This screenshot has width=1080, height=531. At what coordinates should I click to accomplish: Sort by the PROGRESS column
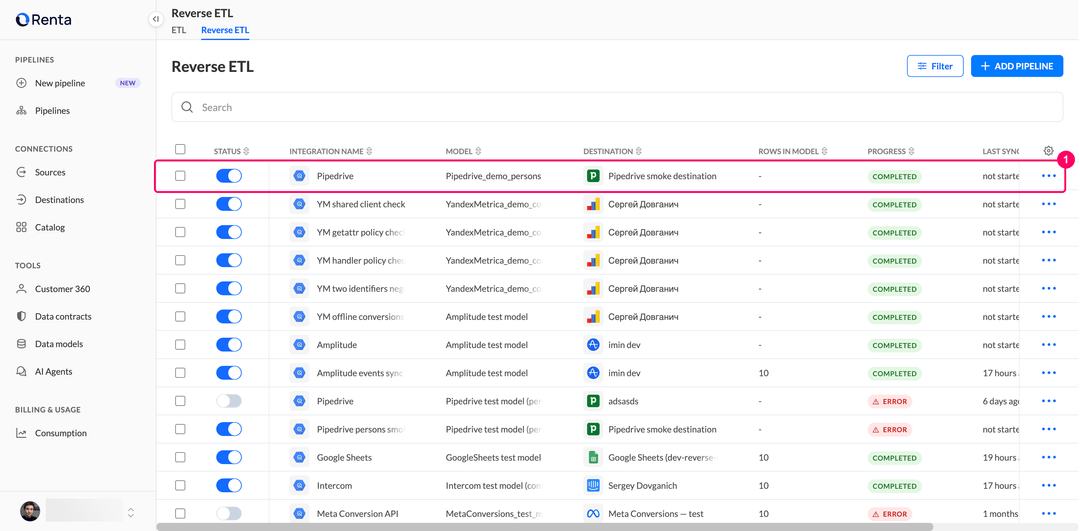click(891, 151)
